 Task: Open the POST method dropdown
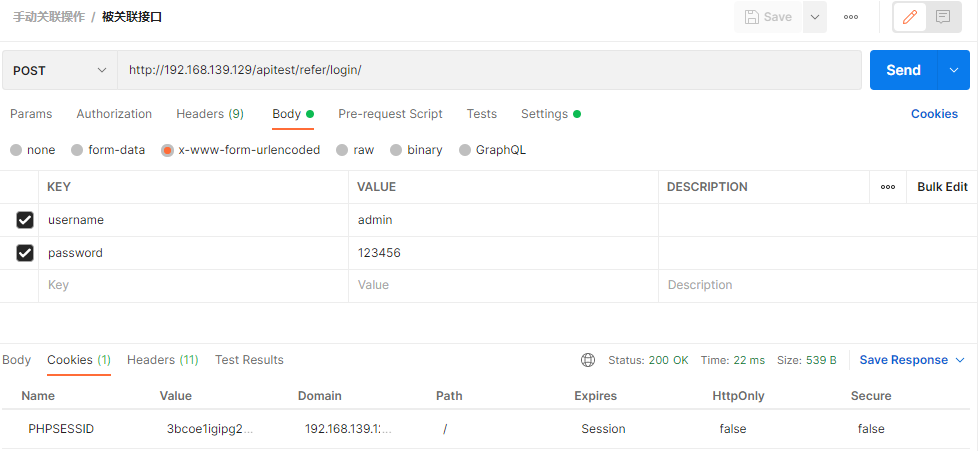tap(59, 70)
